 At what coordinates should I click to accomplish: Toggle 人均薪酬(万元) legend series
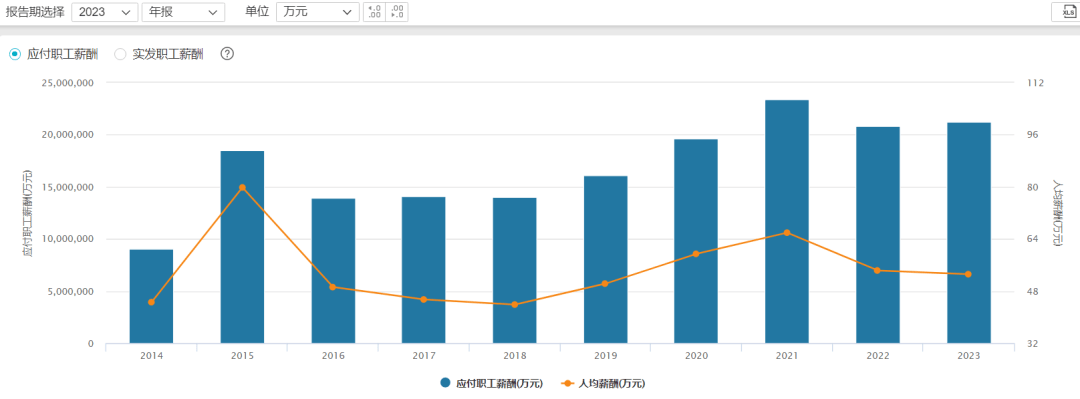pos(603,384)
